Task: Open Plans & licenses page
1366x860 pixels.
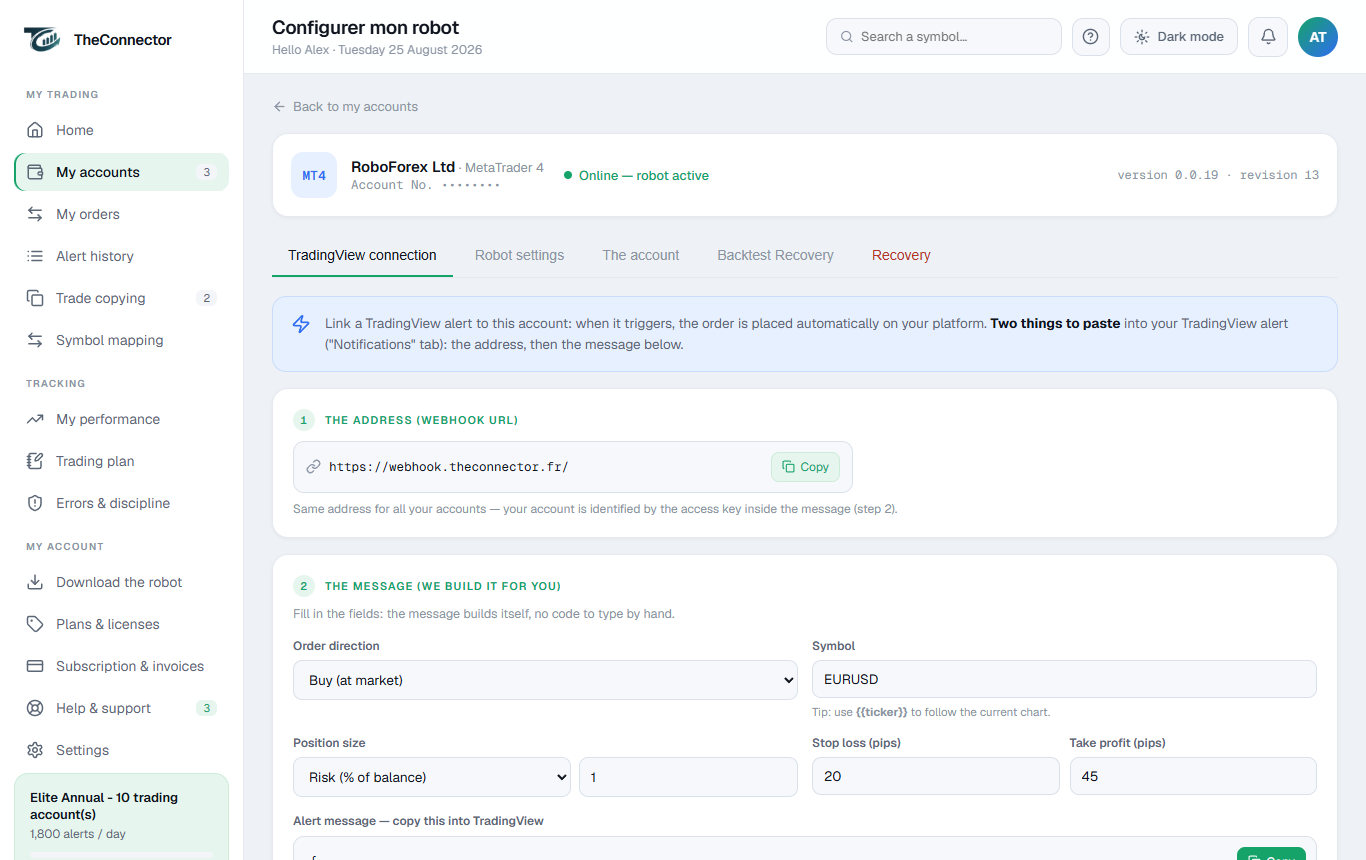Action: tap(121, 624)
